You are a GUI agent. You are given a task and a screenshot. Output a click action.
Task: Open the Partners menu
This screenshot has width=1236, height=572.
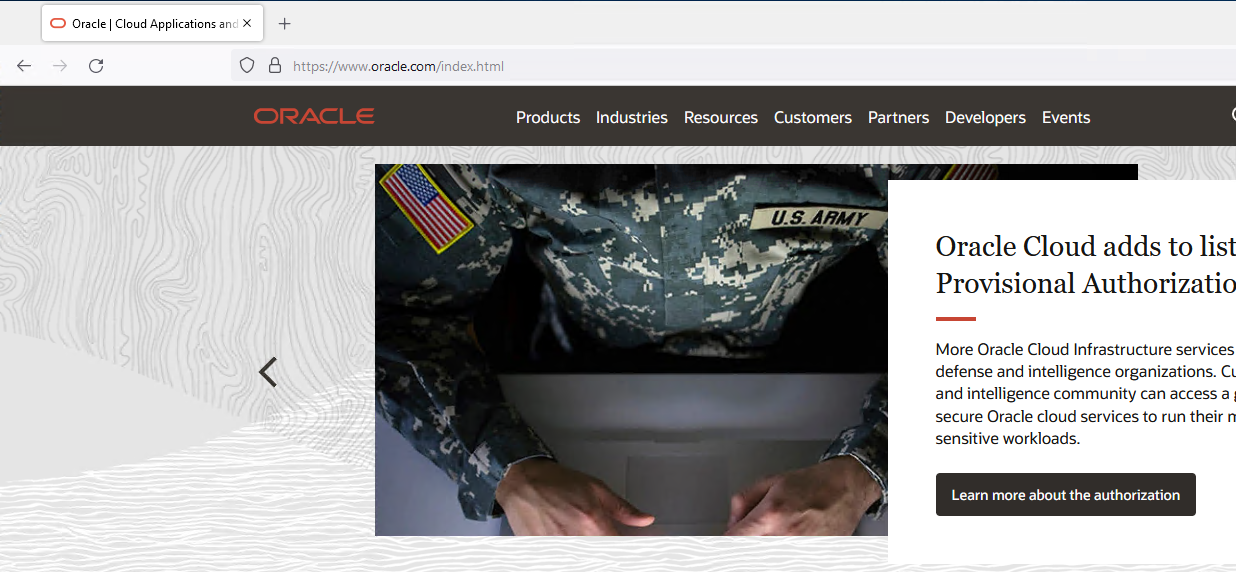click(x=899, y=117)
